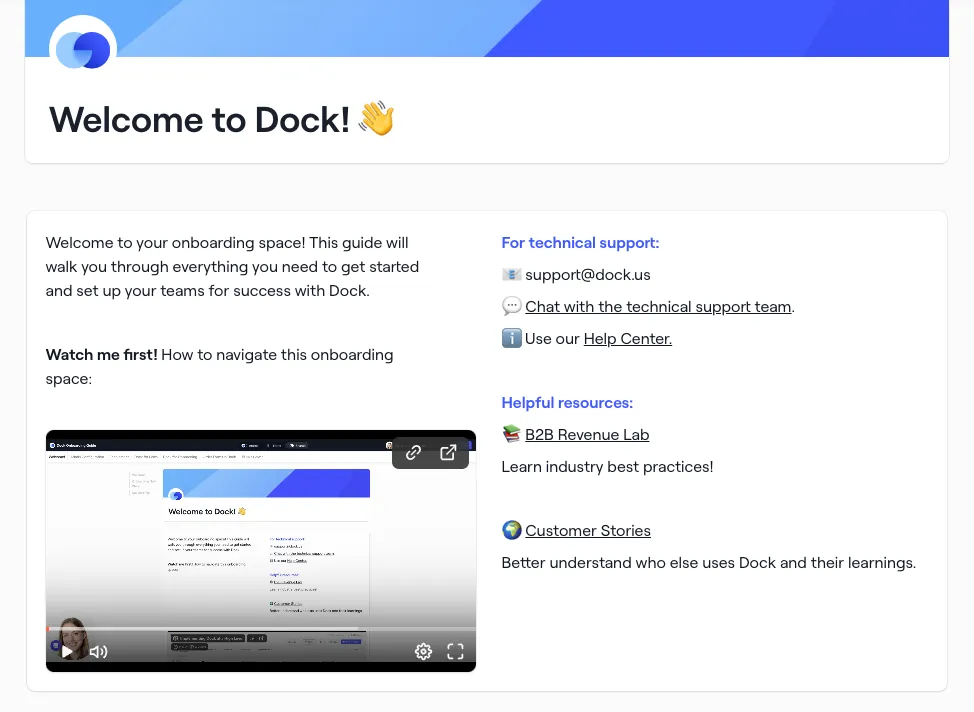This screenshot has width=974, height=712.
Task: Click 'Better understand who else uses Dock' text
Action: (709, 563)
